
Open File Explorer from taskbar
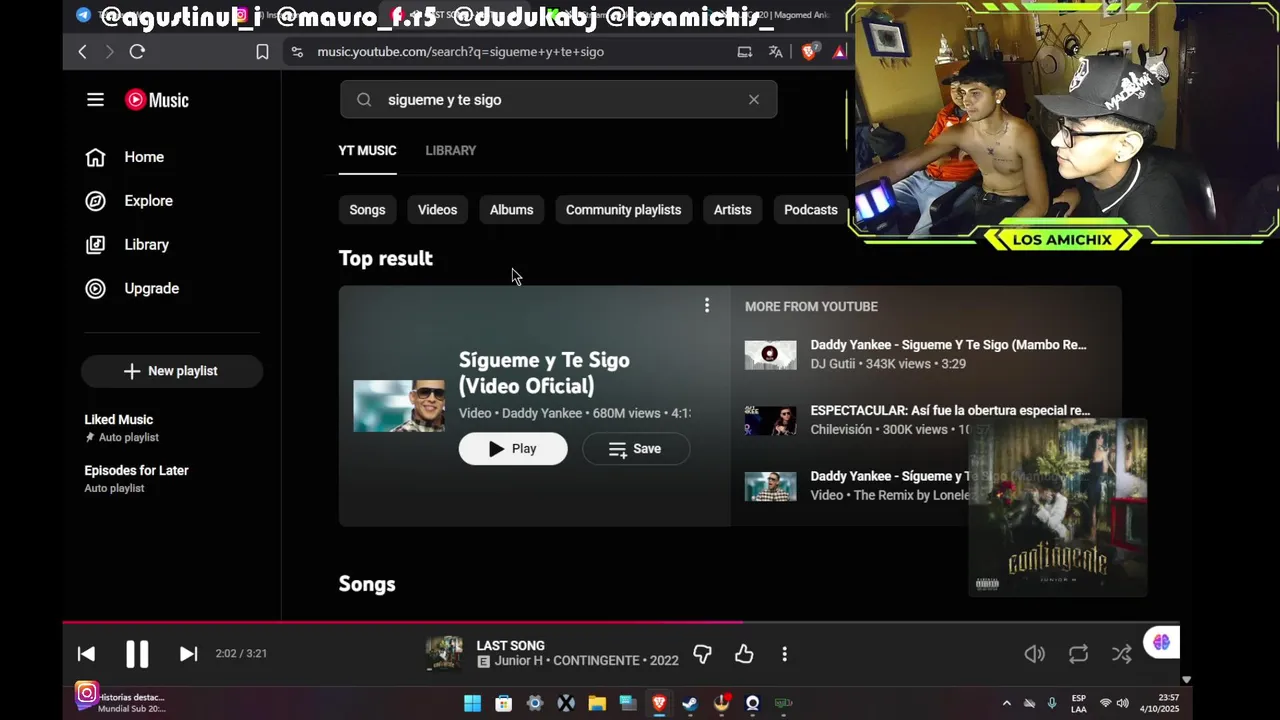point(597,703)
